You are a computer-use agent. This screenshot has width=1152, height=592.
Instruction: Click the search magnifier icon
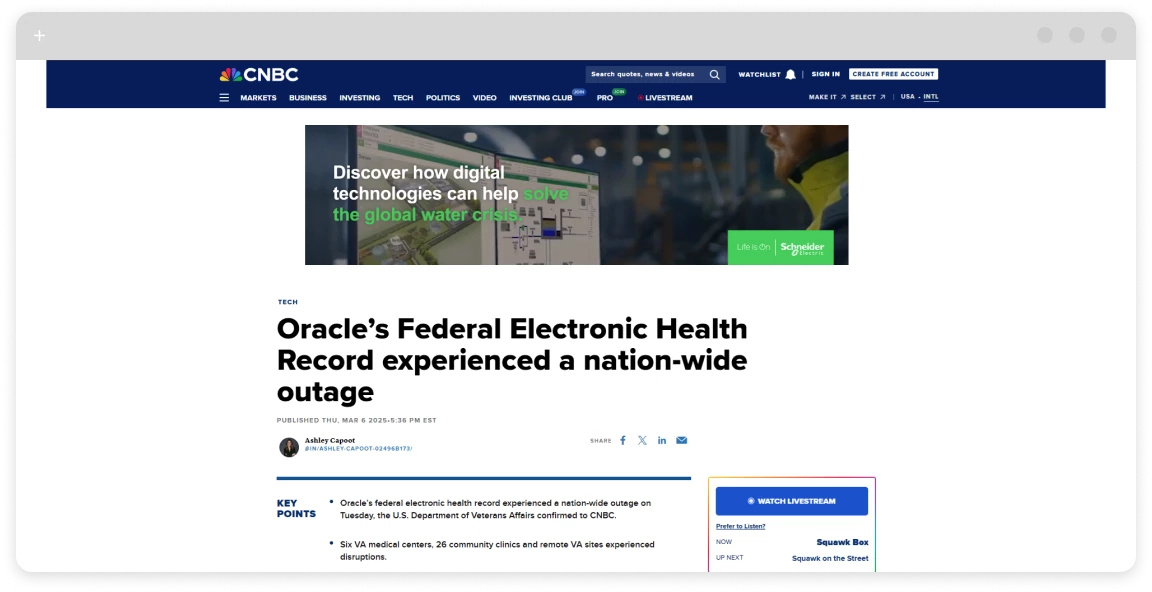(x=714, y=74)
